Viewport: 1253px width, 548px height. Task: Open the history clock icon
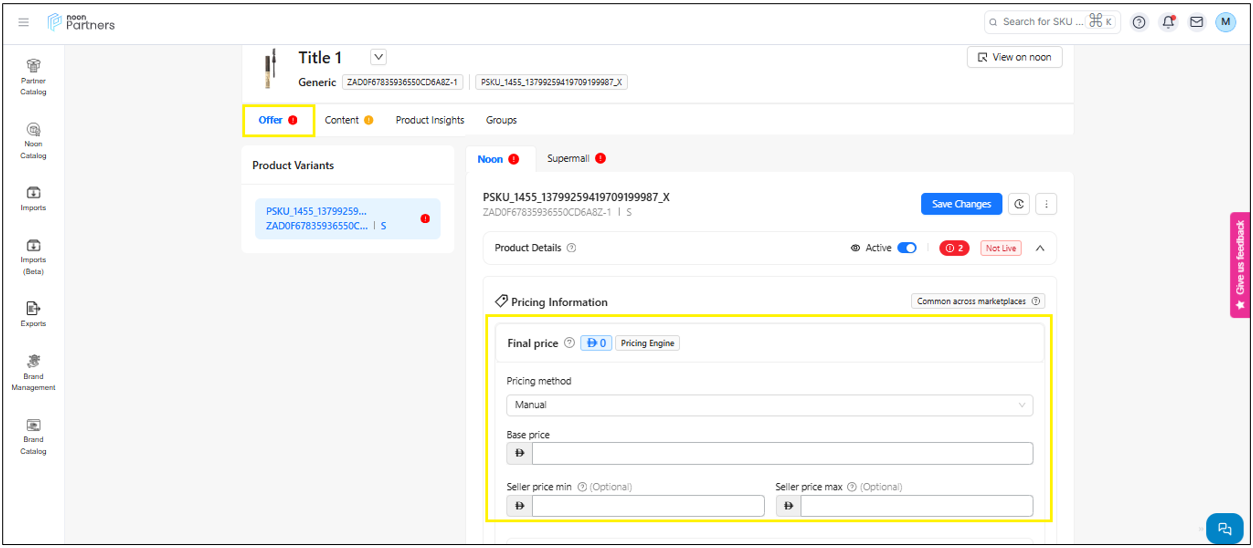pyautogui.click(x=1018, y=204)
